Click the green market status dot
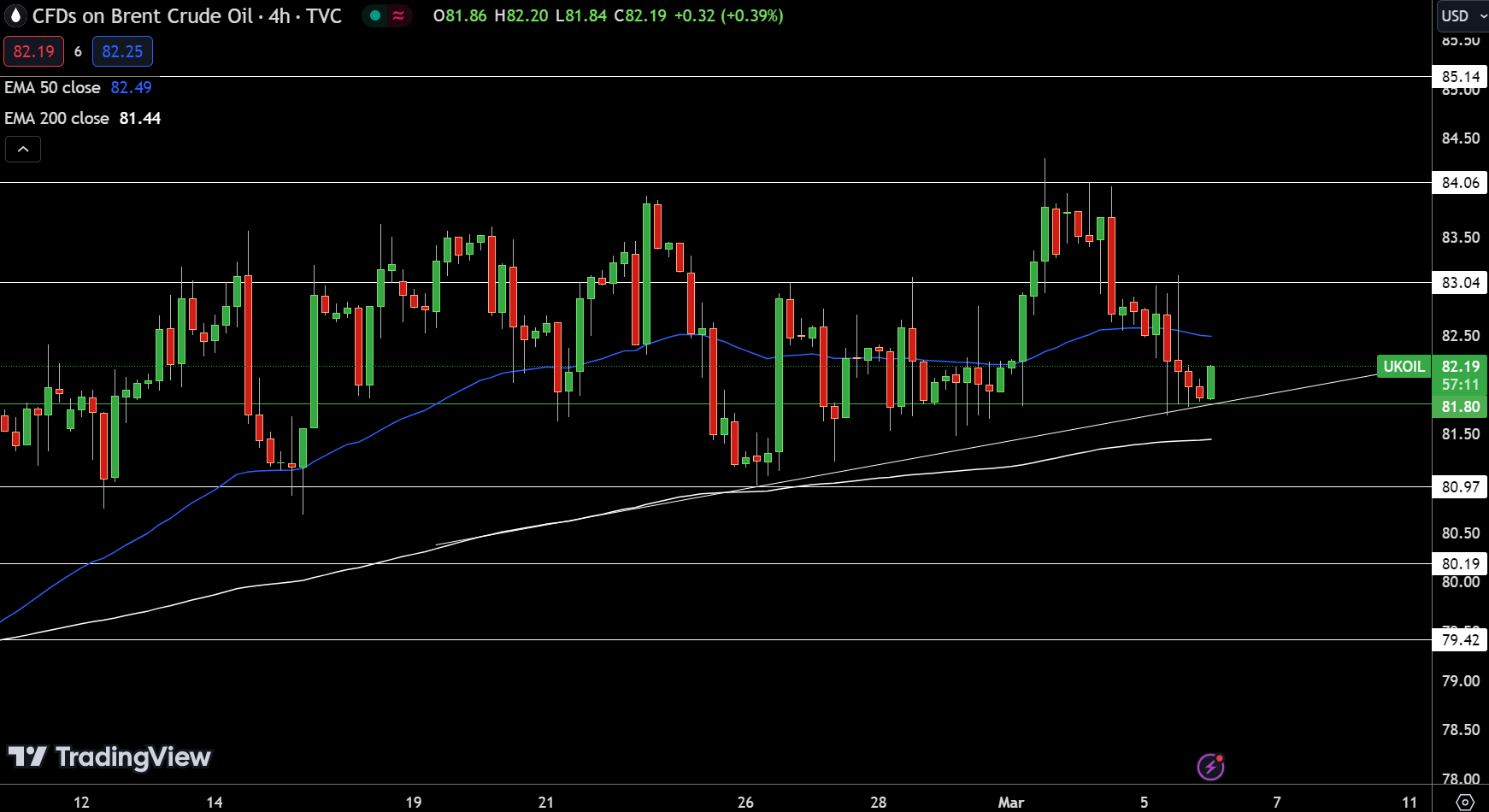The width and height of the screenshot is (1489, 812). (375, 15)
